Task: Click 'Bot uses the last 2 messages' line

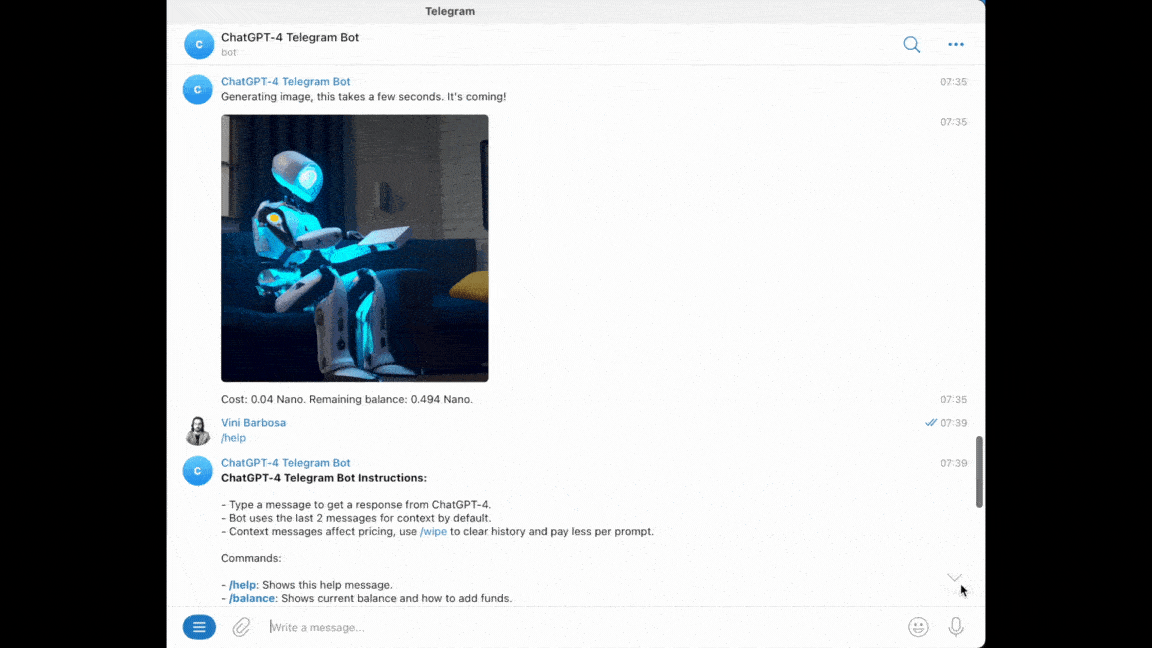Action: (x=356, y=518)
